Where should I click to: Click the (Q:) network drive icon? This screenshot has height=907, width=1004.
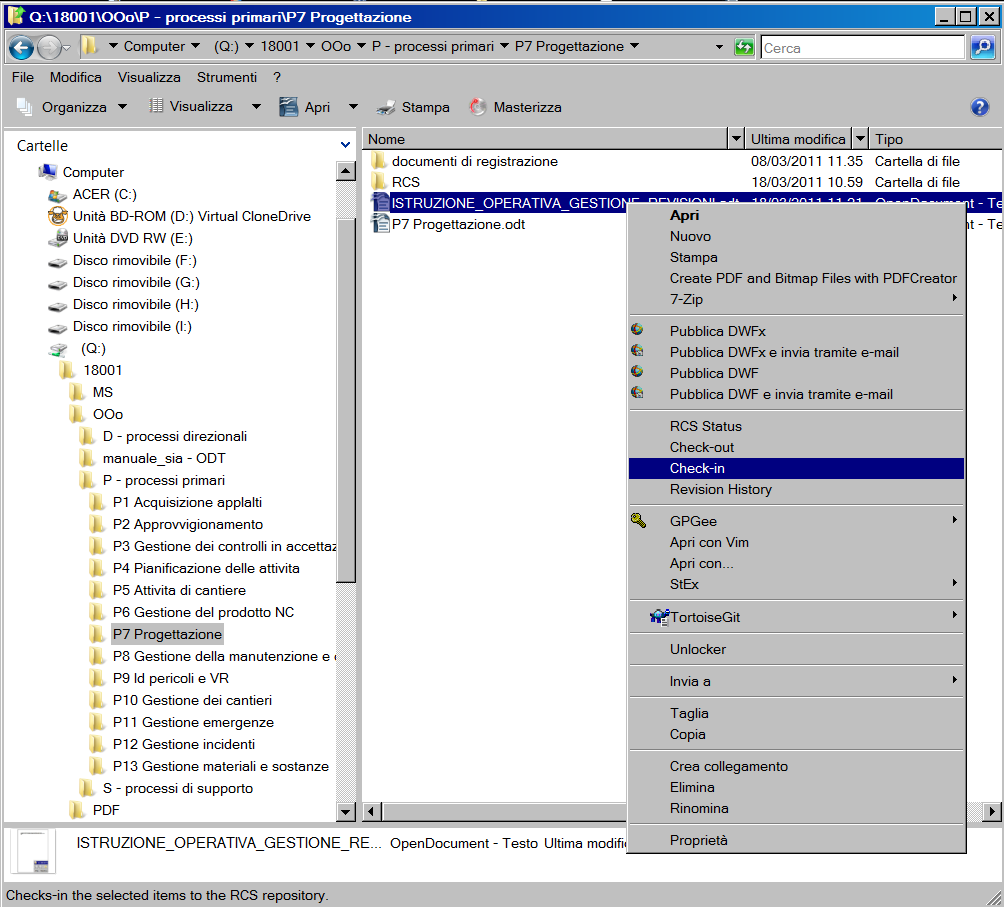click(58, 349)
